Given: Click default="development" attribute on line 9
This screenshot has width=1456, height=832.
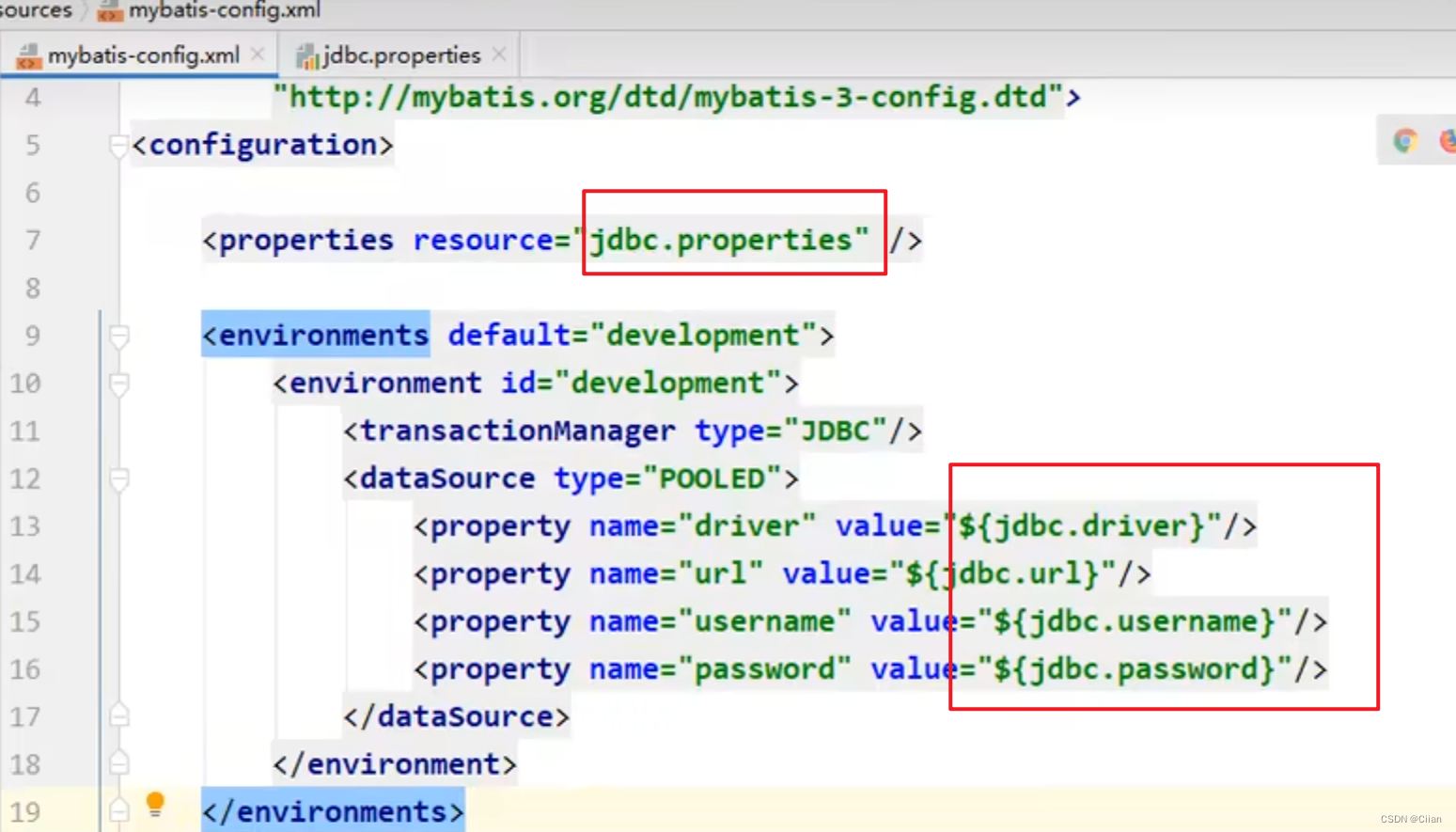Looking at the screenshot, I should coord(633,336).
